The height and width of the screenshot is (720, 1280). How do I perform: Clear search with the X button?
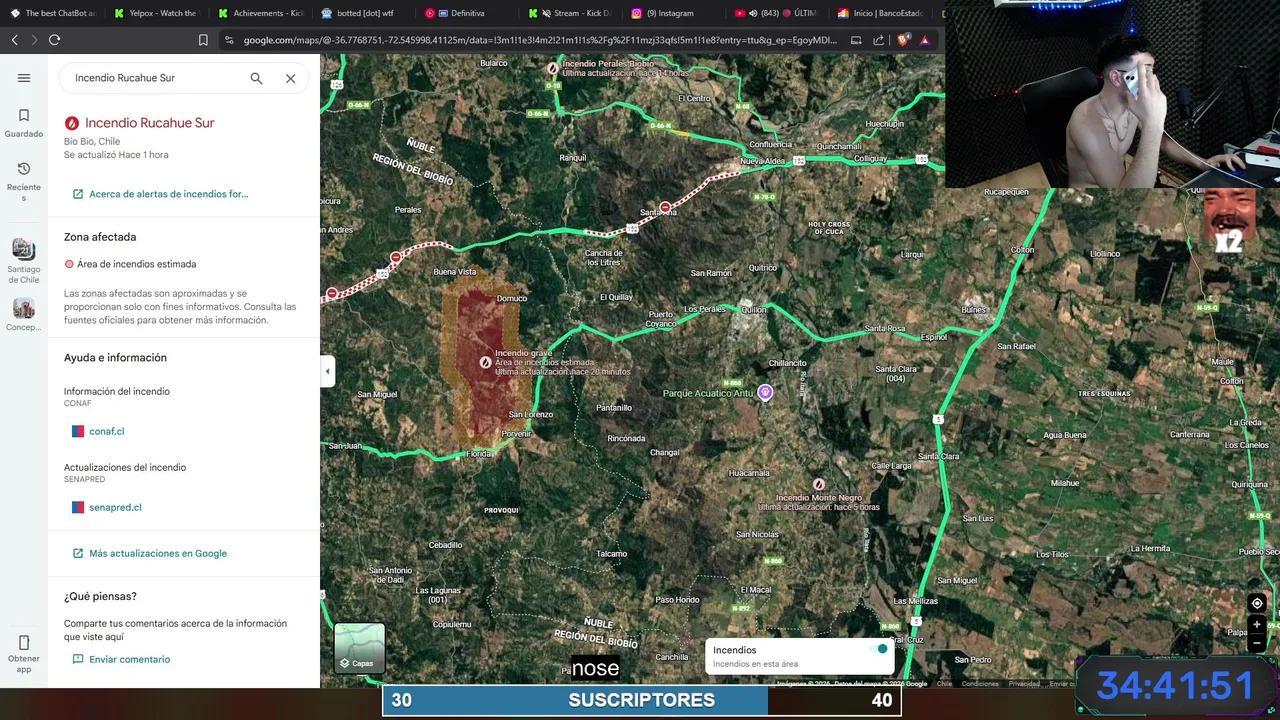tap(290, 78)
